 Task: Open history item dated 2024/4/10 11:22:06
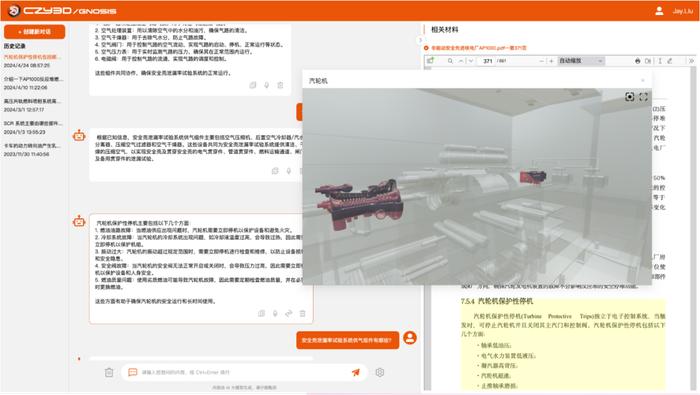(33, 83)
